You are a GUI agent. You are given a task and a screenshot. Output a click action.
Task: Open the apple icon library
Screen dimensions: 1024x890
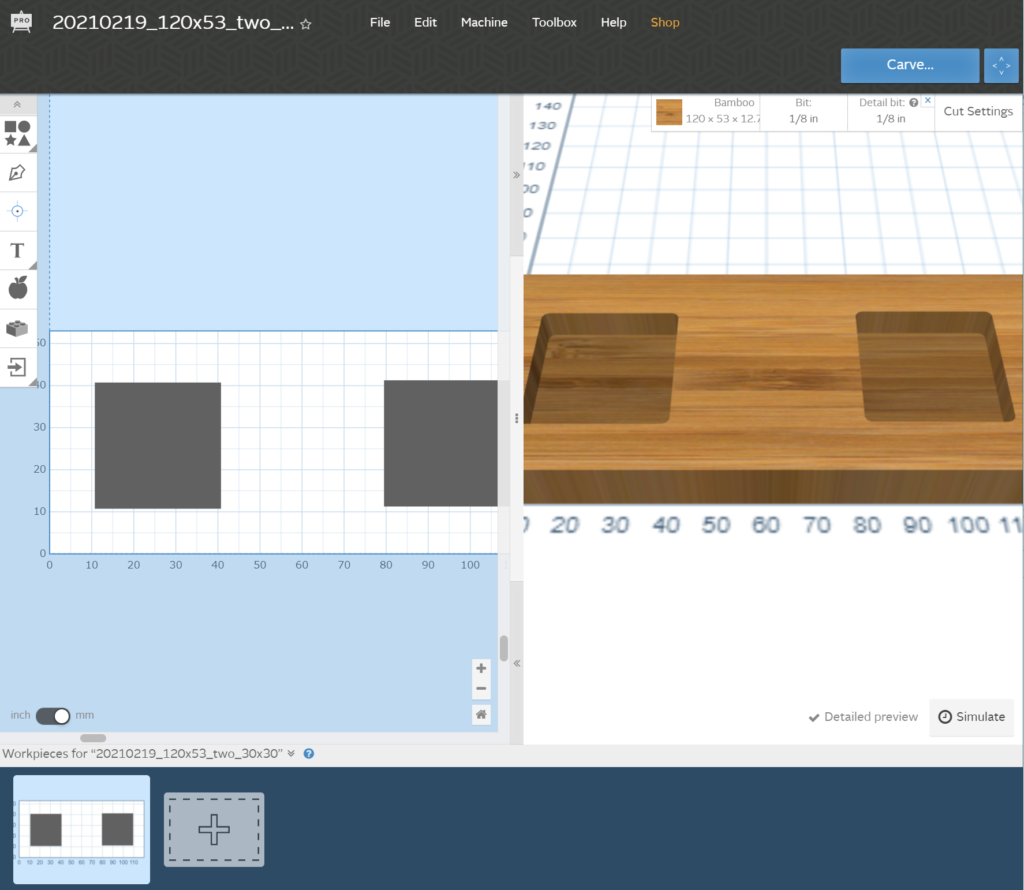(17, 289)
